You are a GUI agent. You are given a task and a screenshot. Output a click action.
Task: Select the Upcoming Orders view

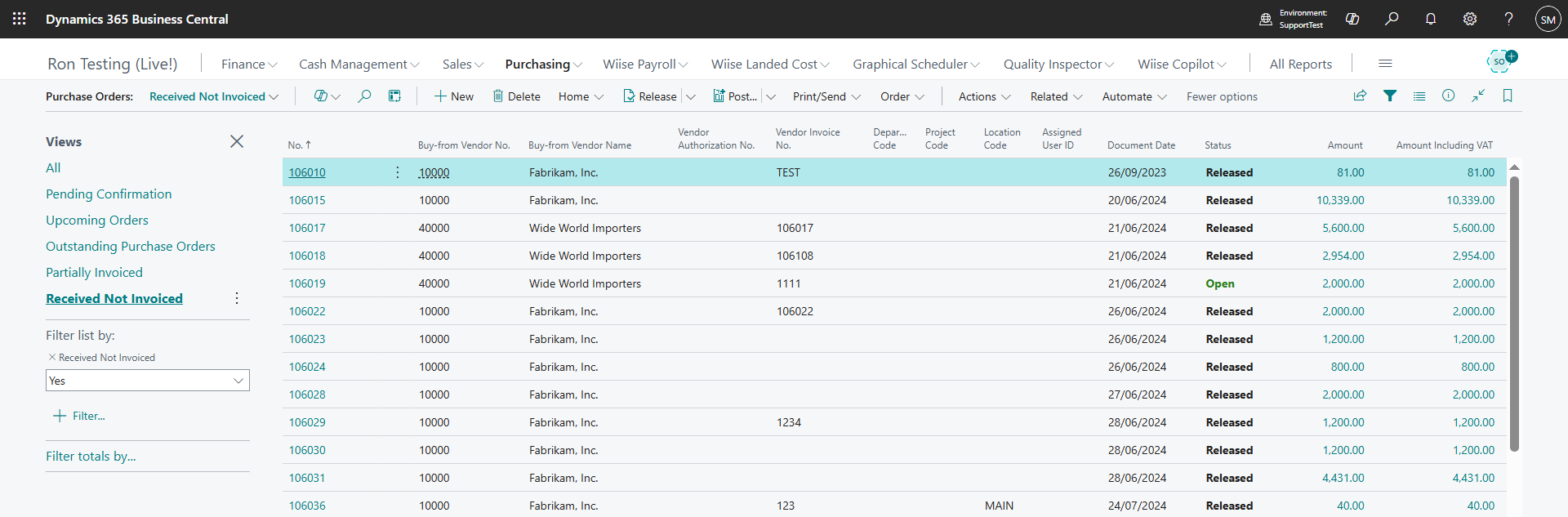[x=97, y=220]
